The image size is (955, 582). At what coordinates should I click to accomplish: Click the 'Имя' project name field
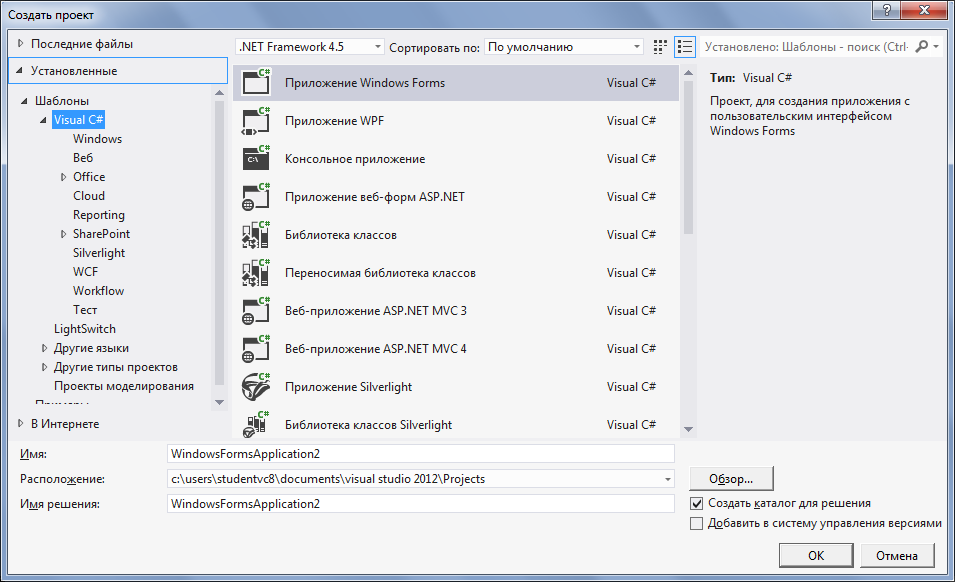tap(420, 454)
